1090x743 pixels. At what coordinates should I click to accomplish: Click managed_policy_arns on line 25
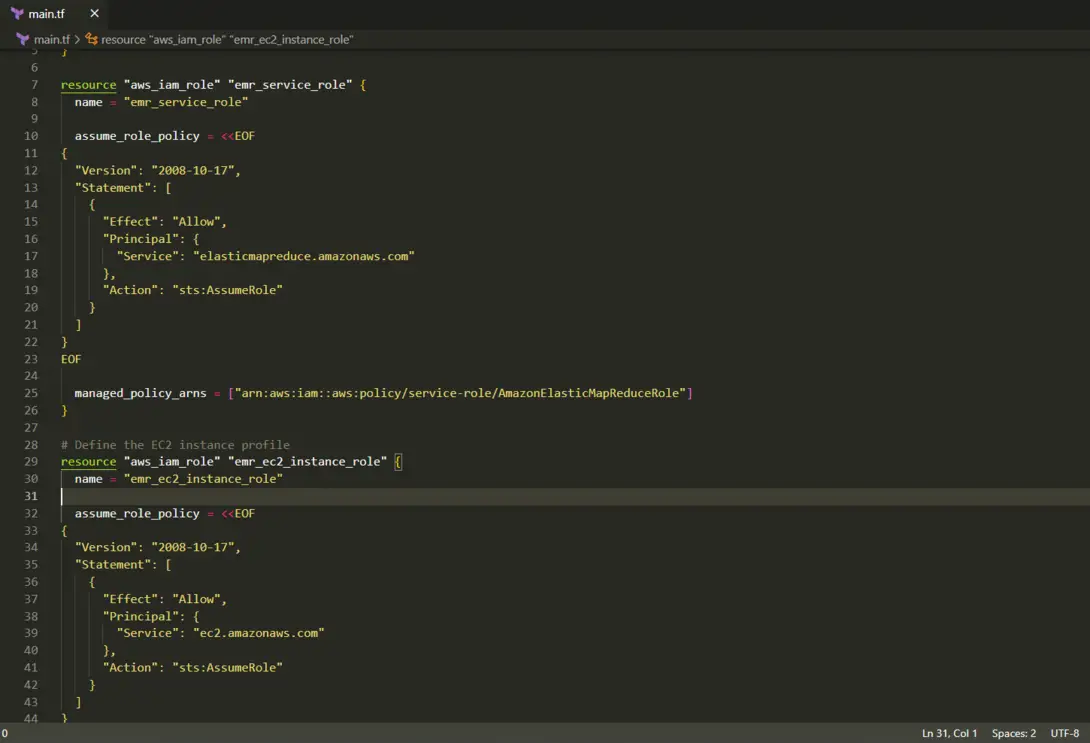point(140,393)
